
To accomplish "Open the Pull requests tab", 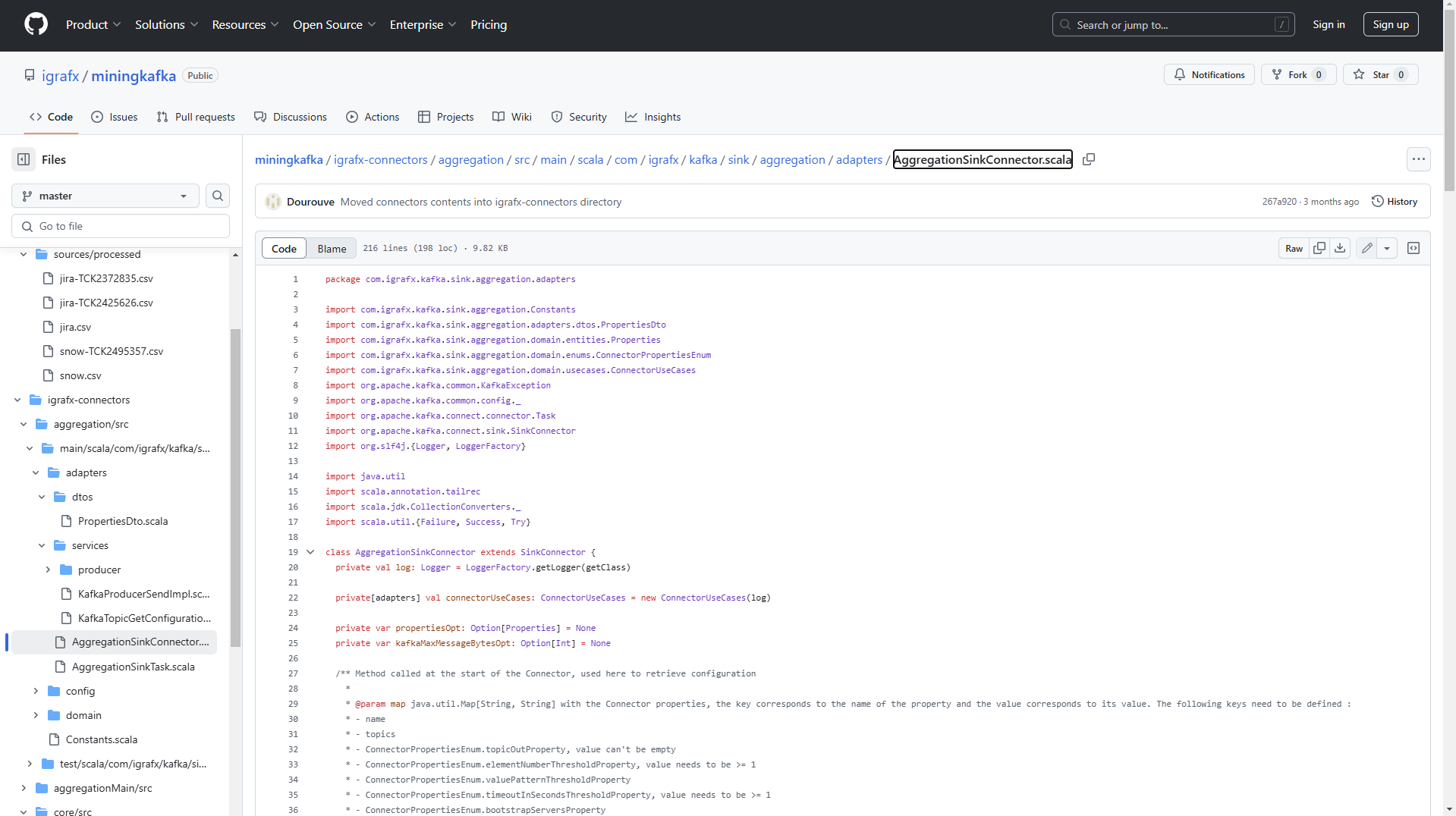I will click(196, 117).
